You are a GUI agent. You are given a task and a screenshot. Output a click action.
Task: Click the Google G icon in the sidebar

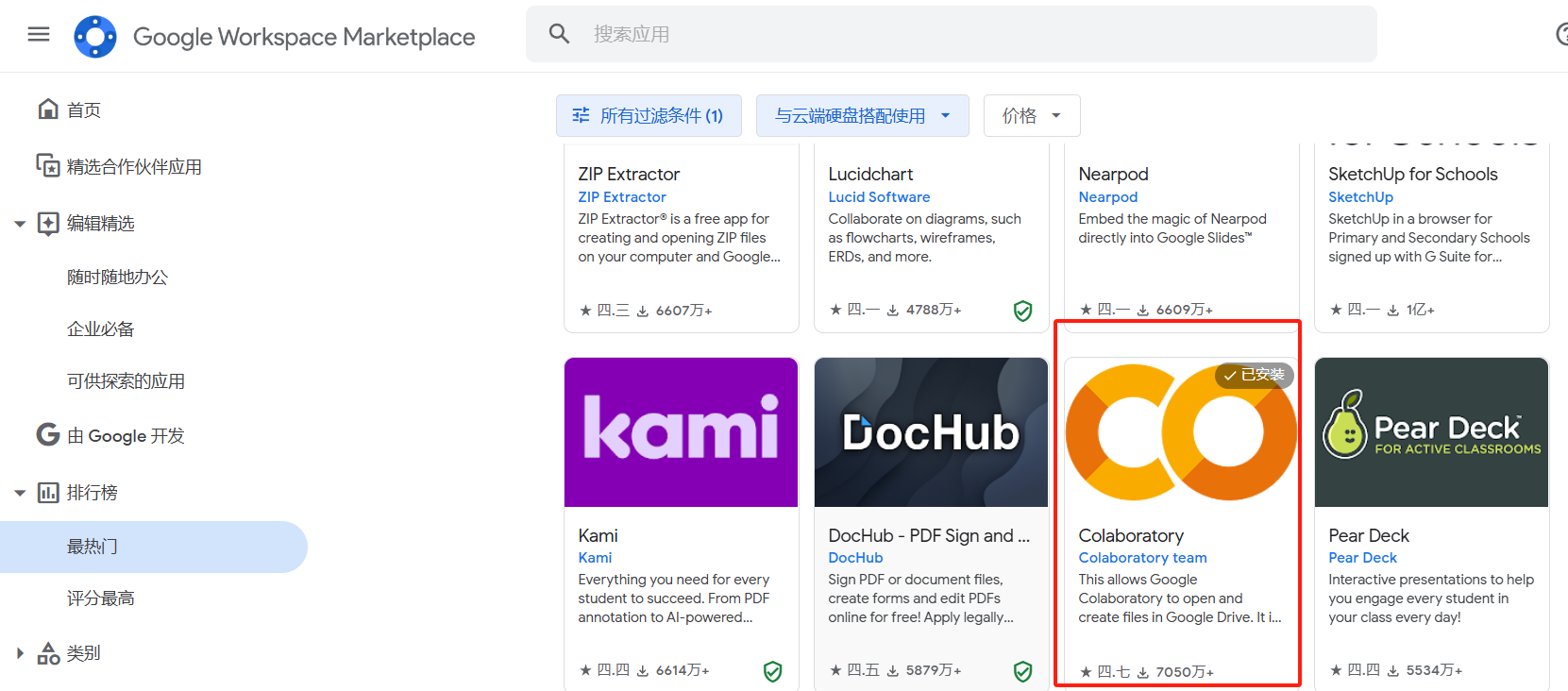[48, 434]
